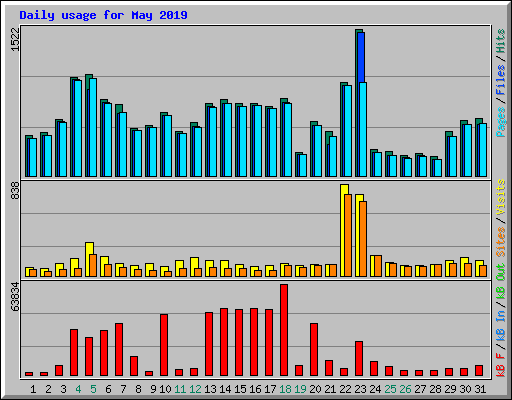Click day 23 on the x-axis
Viewport: 512px width, 400px height.
click(x=360, y=389)
